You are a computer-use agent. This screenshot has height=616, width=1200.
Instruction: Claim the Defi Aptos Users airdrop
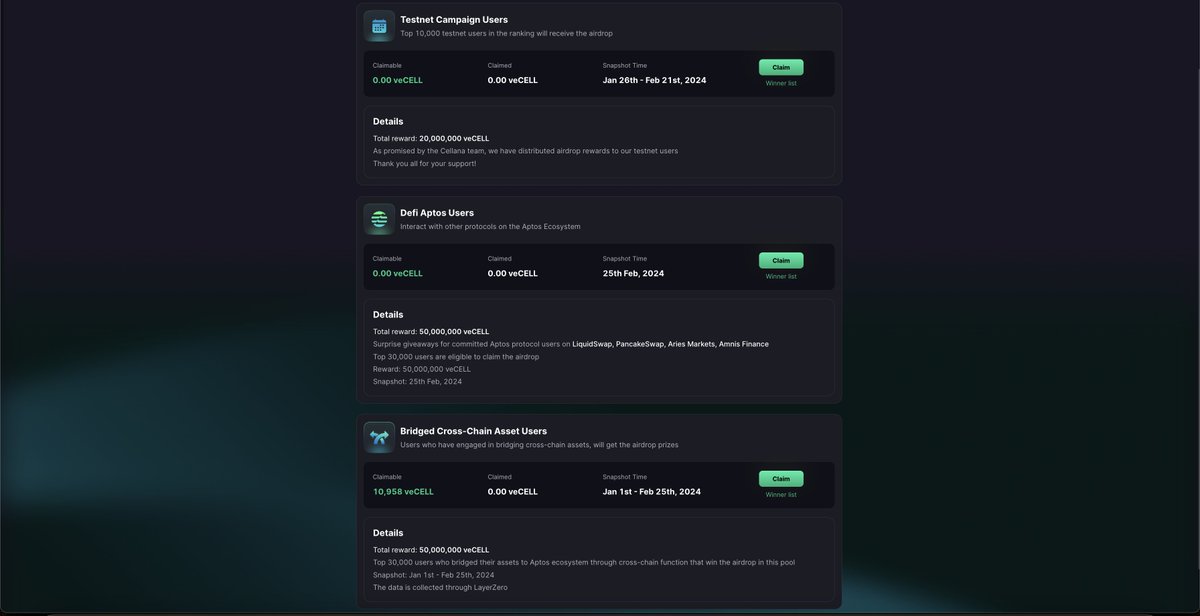point(781,260)
